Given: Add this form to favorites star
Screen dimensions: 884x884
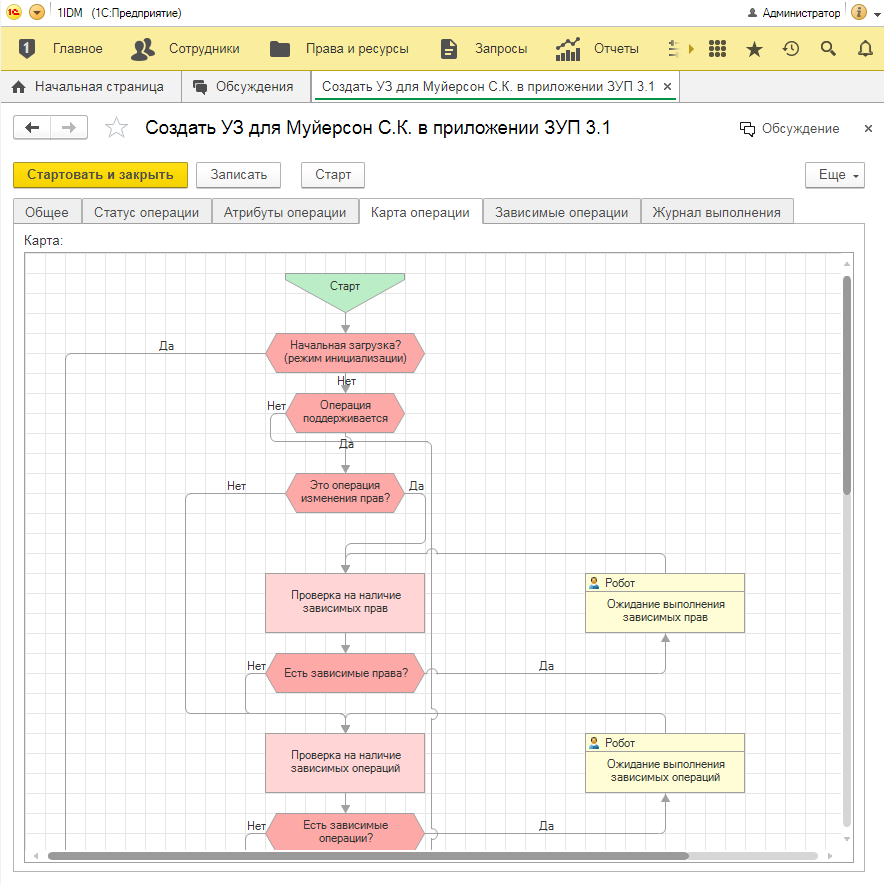Looking at the screenshot, I should pos(117,128).
